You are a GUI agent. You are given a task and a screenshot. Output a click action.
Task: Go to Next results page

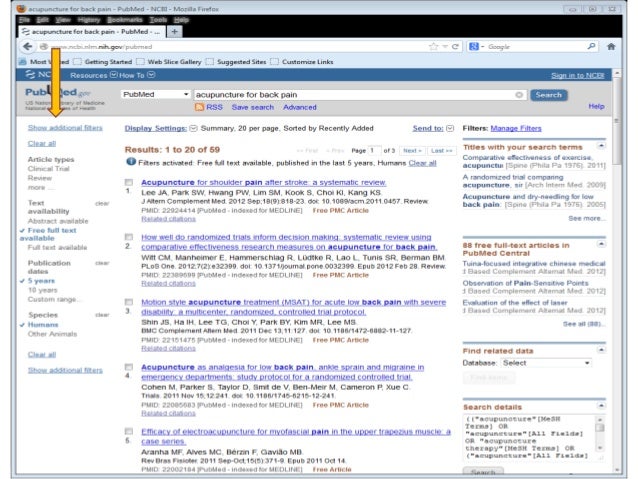pyautogui.click(x=412, y=151)
